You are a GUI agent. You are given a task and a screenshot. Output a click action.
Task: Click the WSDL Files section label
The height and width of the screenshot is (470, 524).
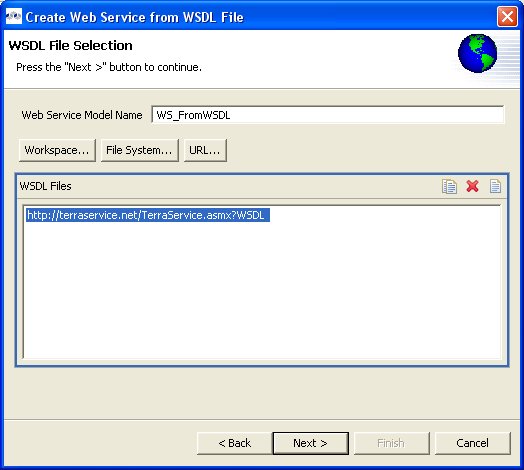(46, 186)
